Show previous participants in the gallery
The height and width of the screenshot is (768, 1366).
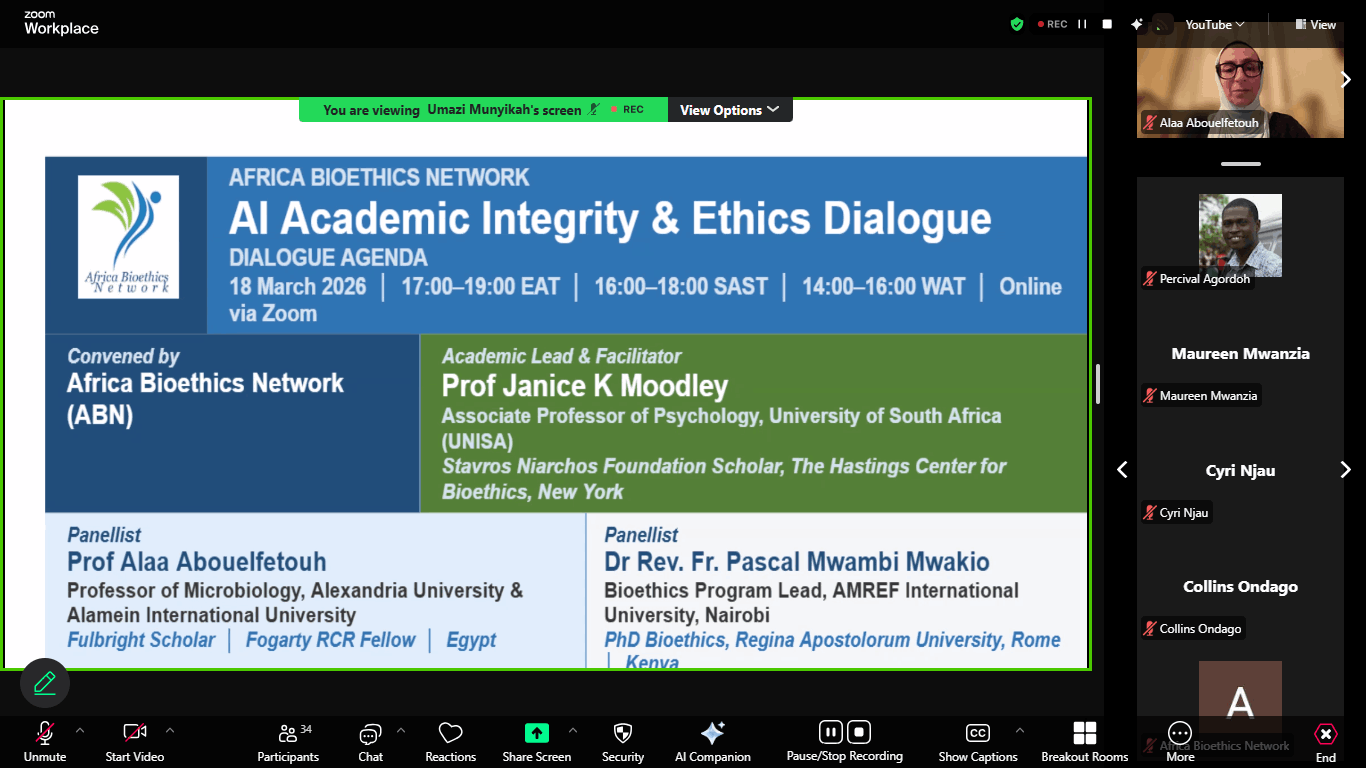[x=1122, y=470]
